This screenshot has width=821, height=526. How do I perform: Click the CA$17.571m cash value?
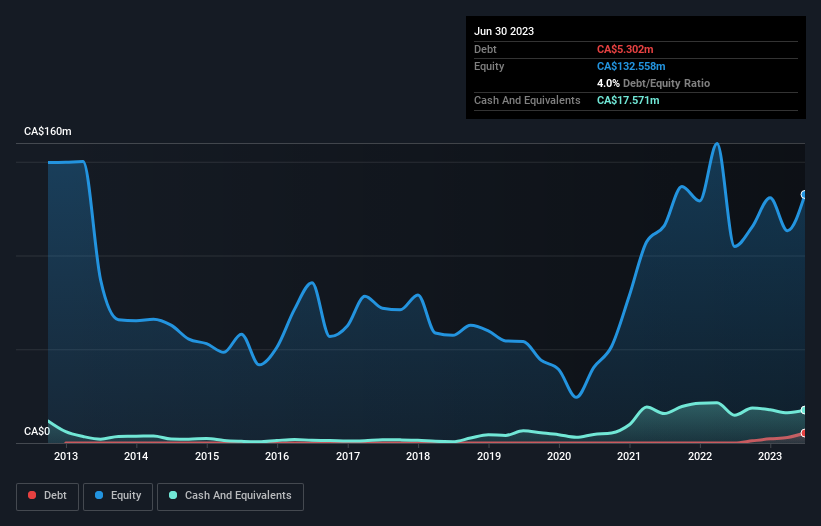628,100
